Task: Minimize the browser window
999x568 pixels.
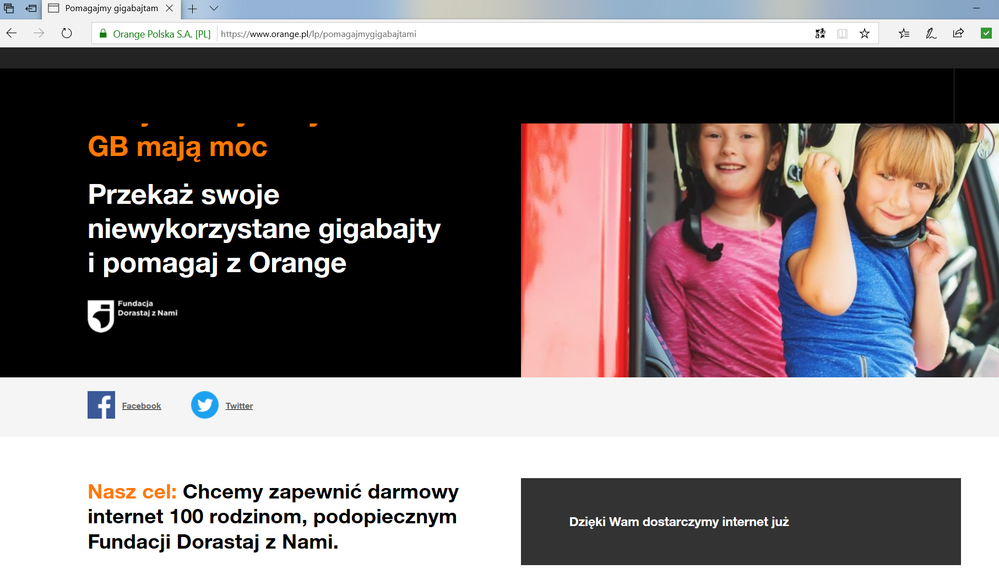Action: (x=976, y=8)
